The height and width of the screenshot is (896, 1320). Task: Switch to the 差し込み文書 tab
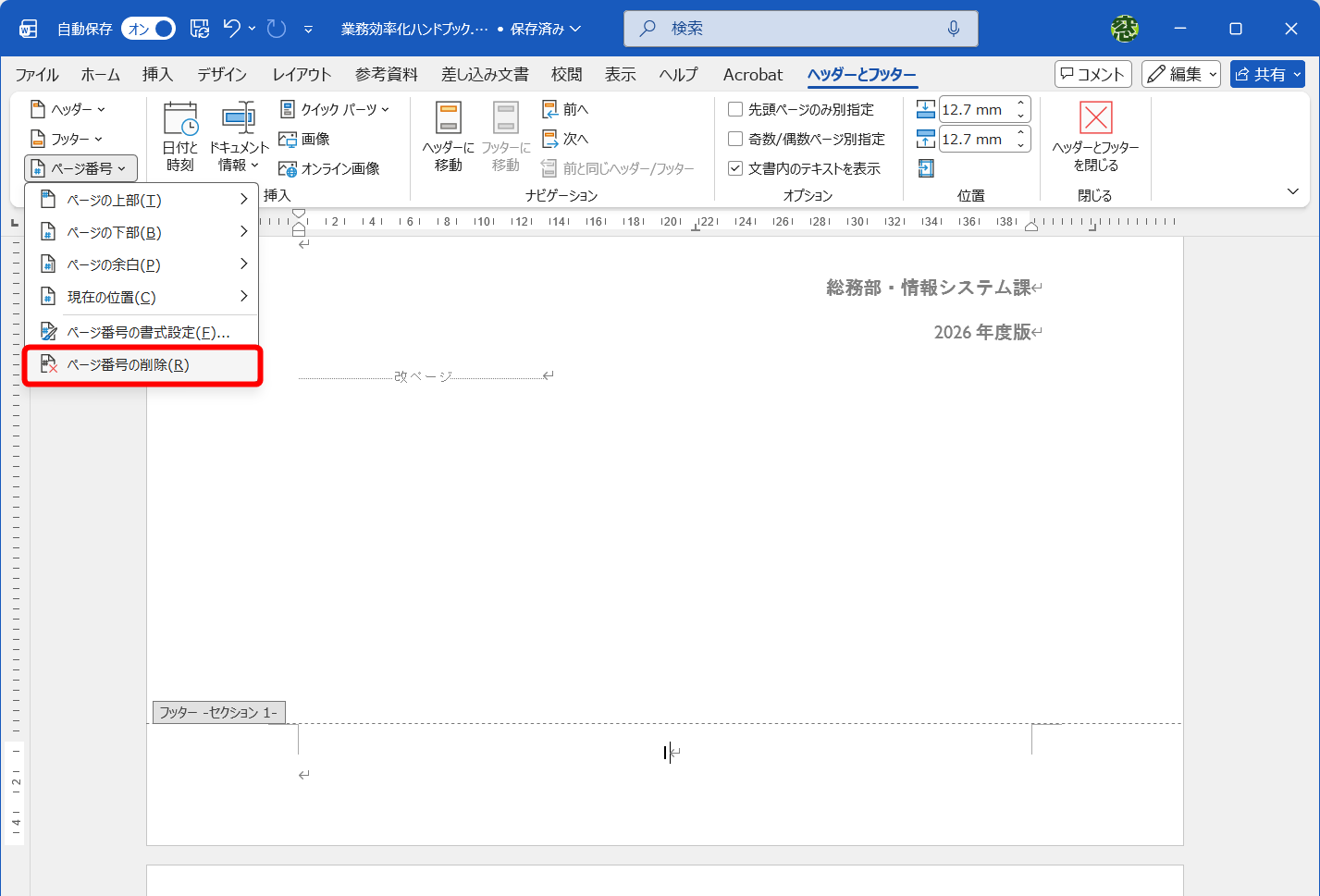486,75
